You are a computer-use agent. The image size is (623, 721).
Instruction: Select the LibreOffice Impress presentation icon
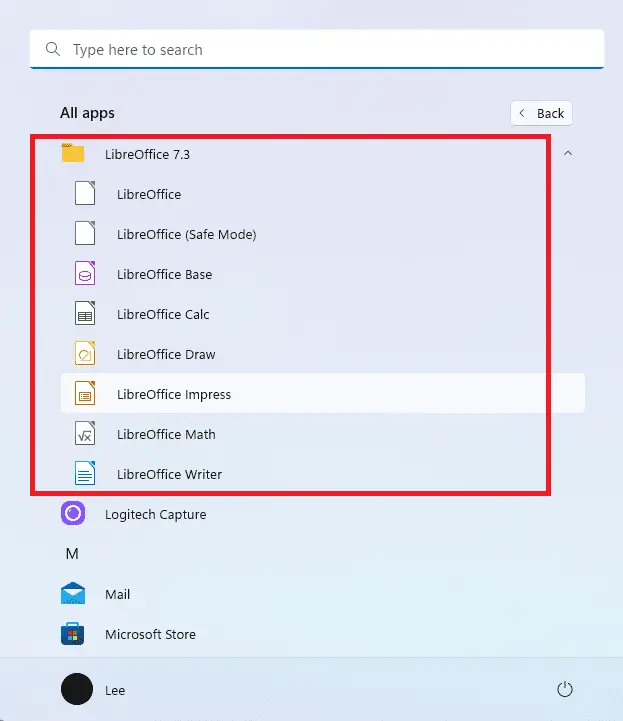point(85,393)
